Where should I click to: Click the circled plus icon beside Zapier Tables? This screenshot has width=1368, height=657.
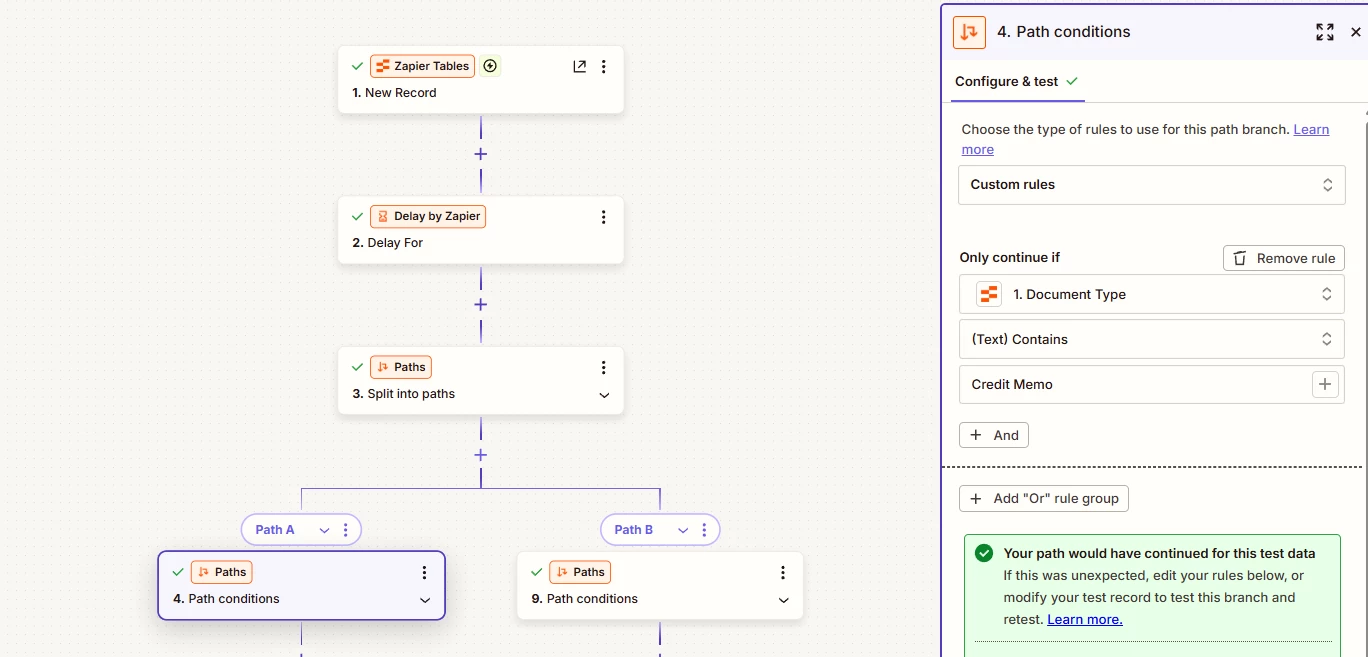tap(490, 66)
